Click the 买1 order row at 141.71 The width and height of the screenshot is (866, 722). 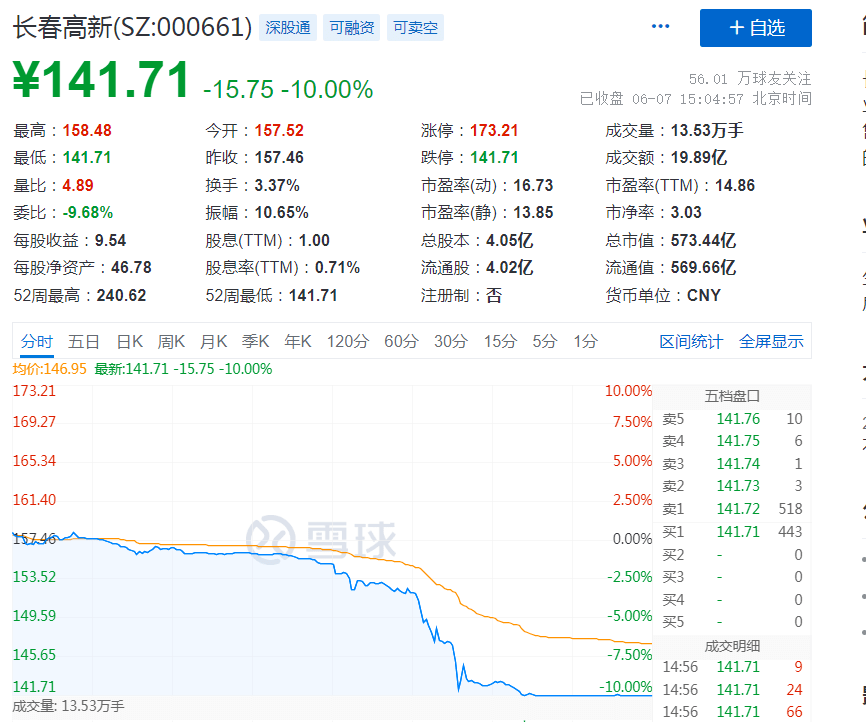[732, 531]
